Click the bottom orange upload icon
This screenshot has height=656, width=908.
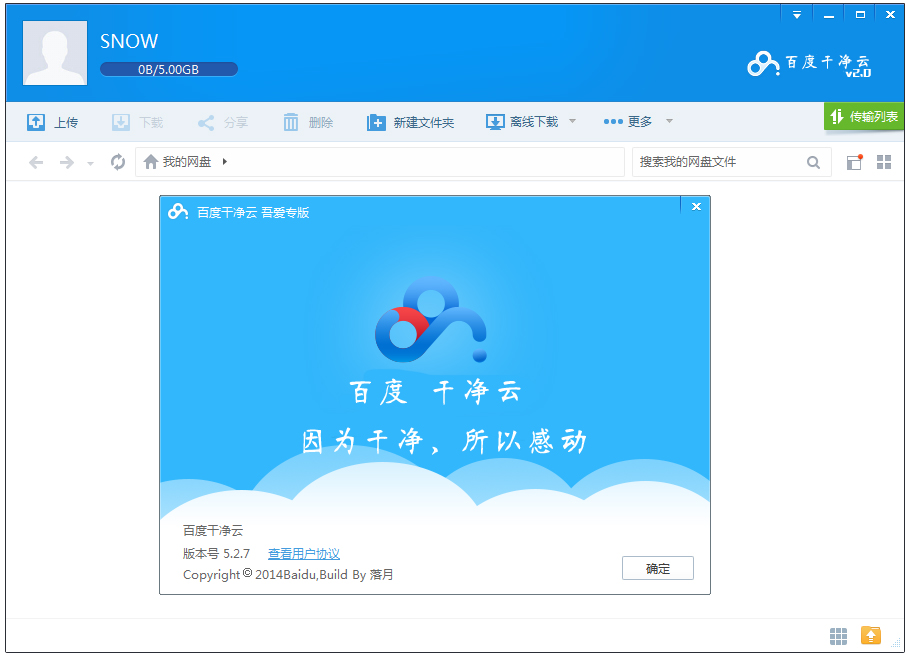pyautogui.click(x=870, y=635)
